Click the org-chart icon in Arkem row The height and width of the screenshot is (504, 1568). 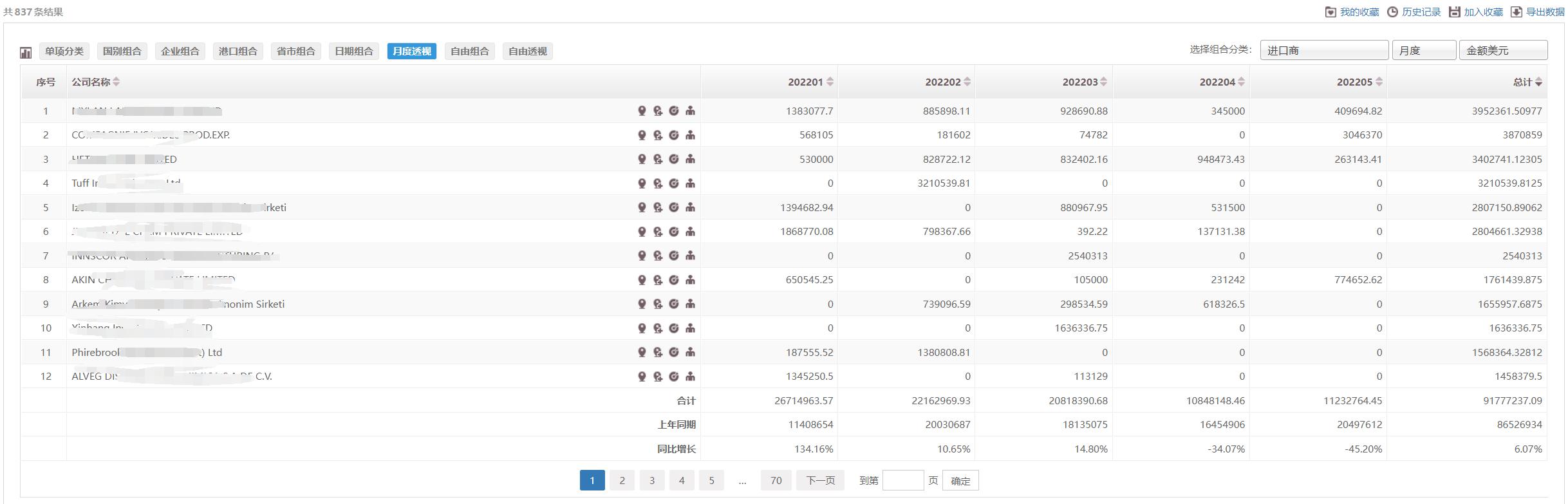click(690, 304)
